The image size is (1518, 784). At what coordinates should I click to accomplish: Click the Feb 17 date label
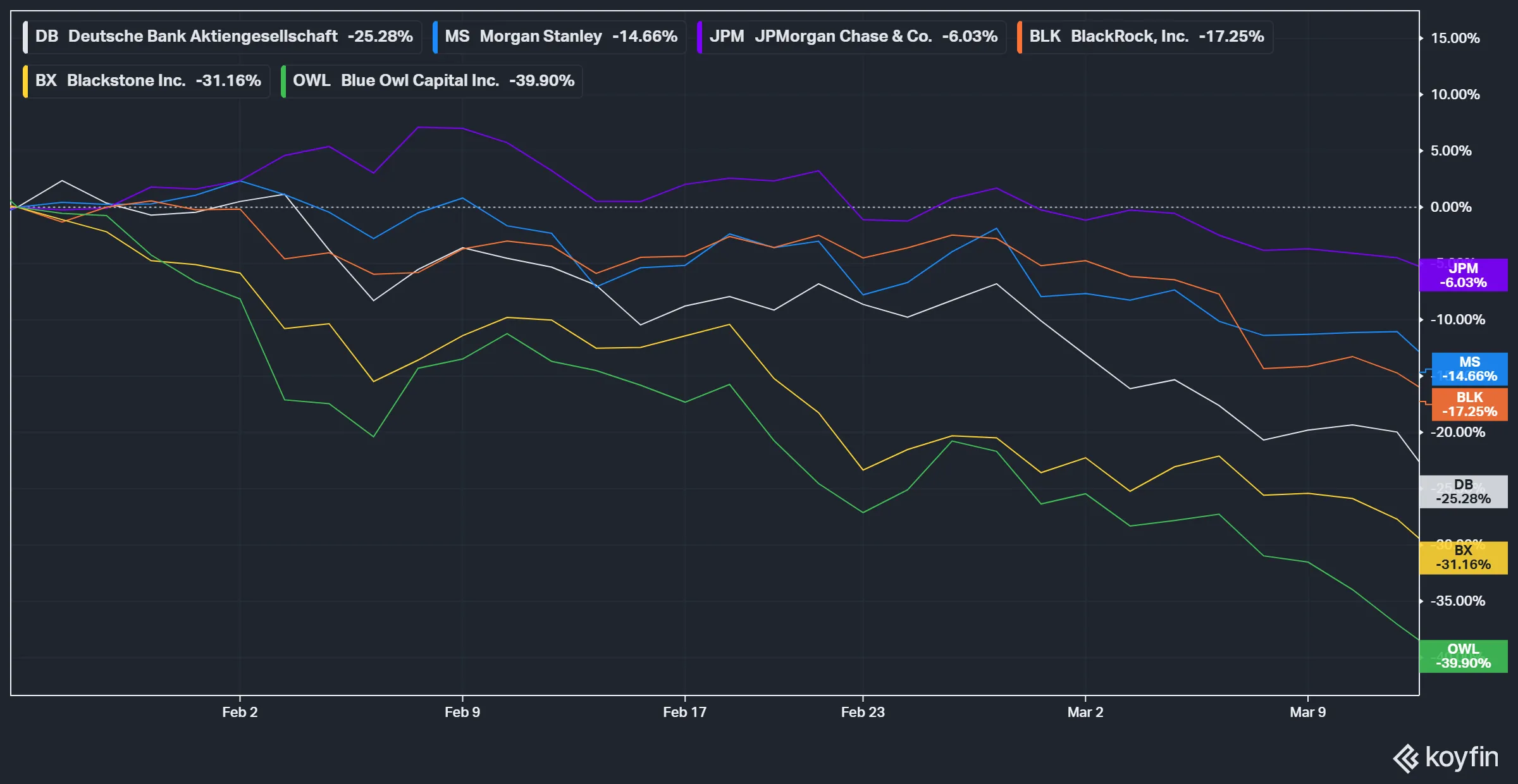pyautogui.click(x=684, y=712)
